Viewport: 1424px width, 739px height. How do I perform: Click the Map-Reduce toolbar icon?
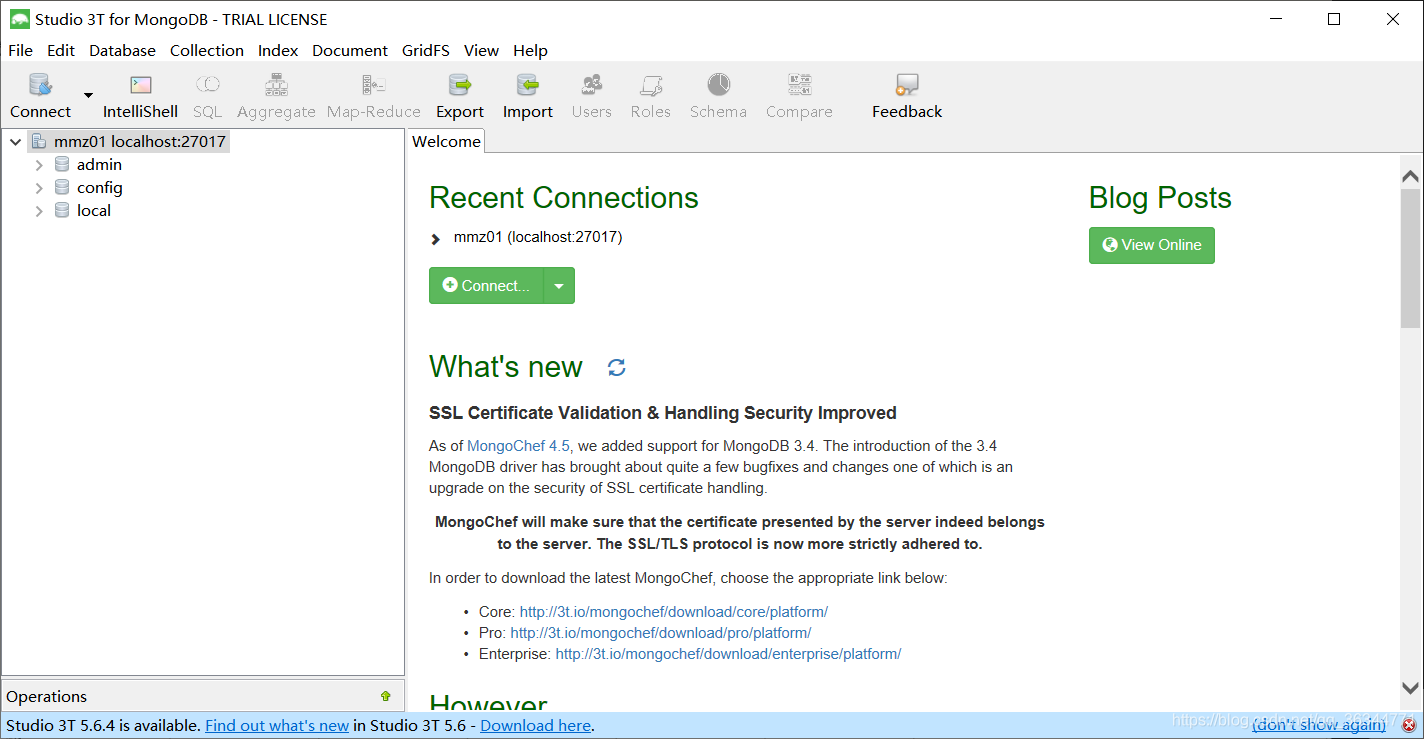374,85
